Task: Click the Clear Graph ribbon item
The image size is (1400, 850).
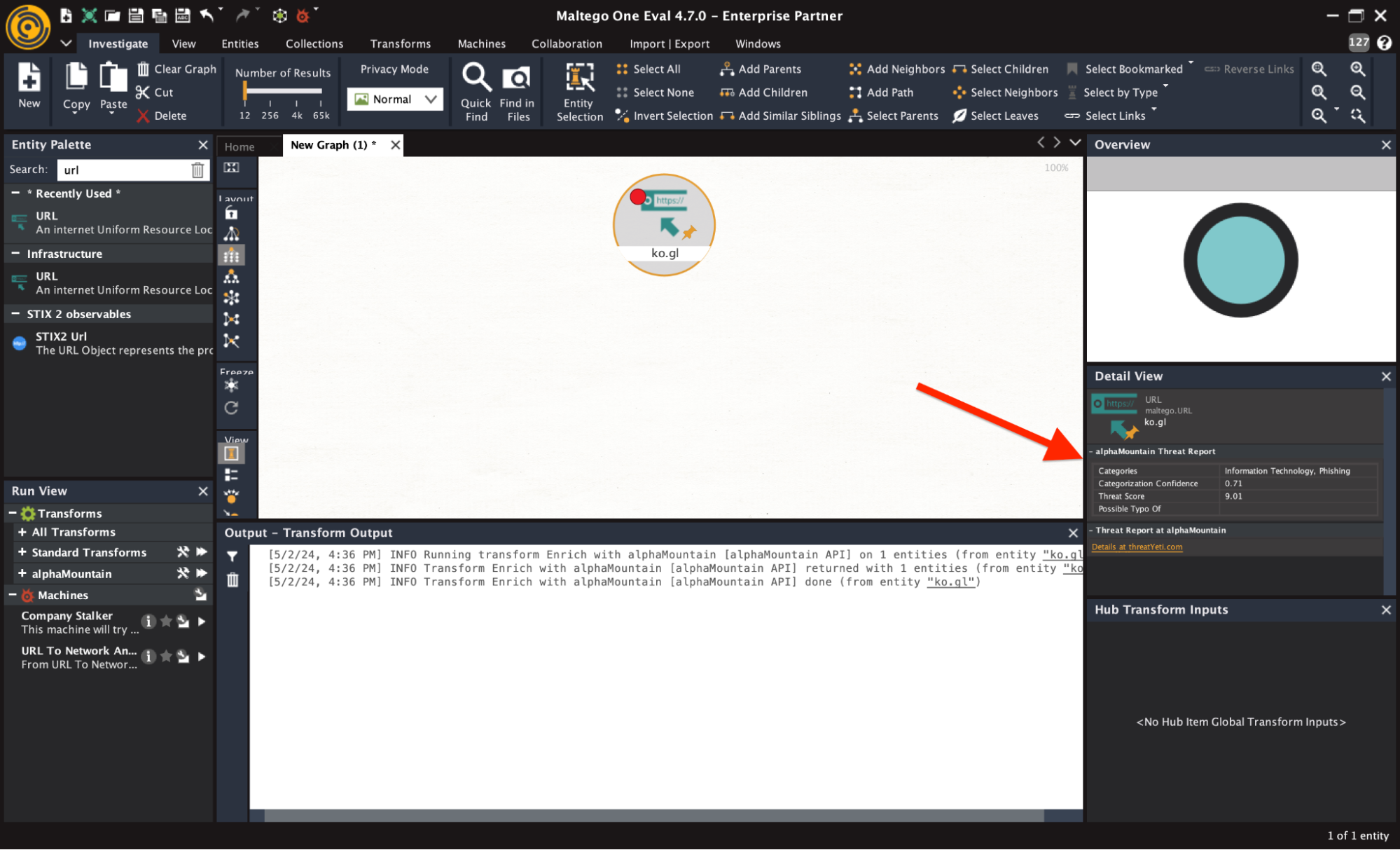Action: tap(176, 69)
